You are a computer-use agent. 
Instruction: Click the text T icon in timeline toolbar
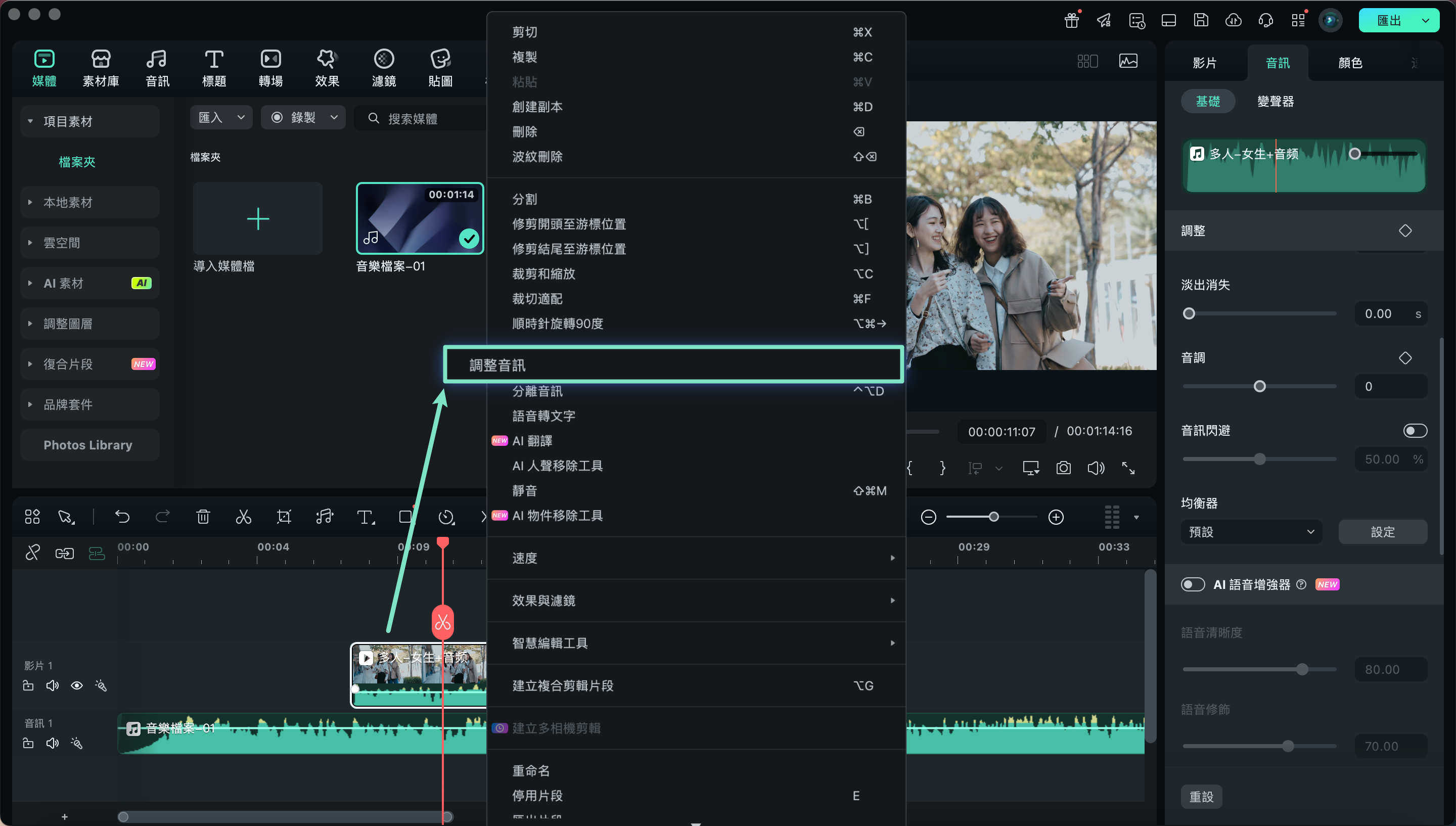tap(366, 517)
